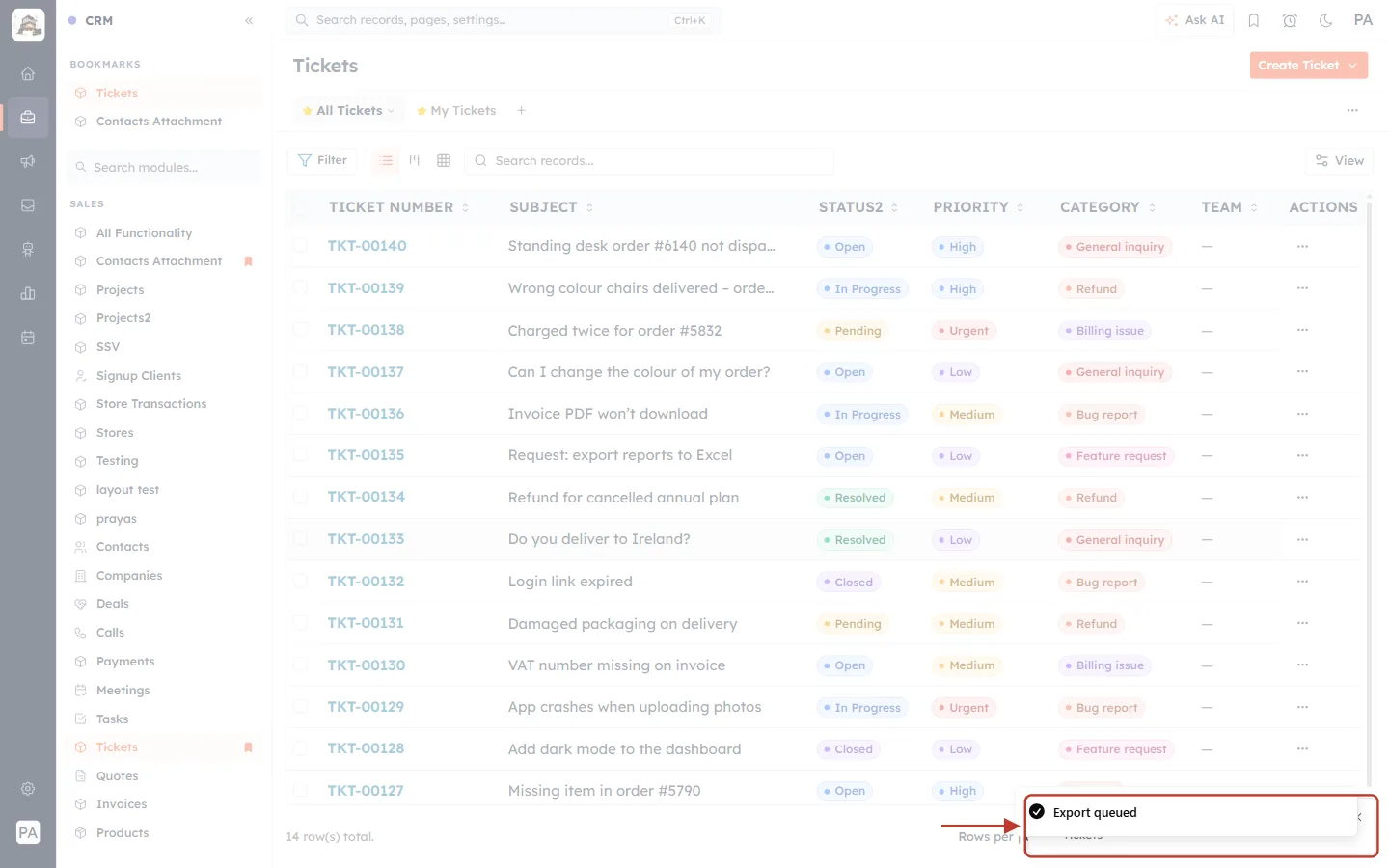Open Deals module in the sidebar

[112, 604]
